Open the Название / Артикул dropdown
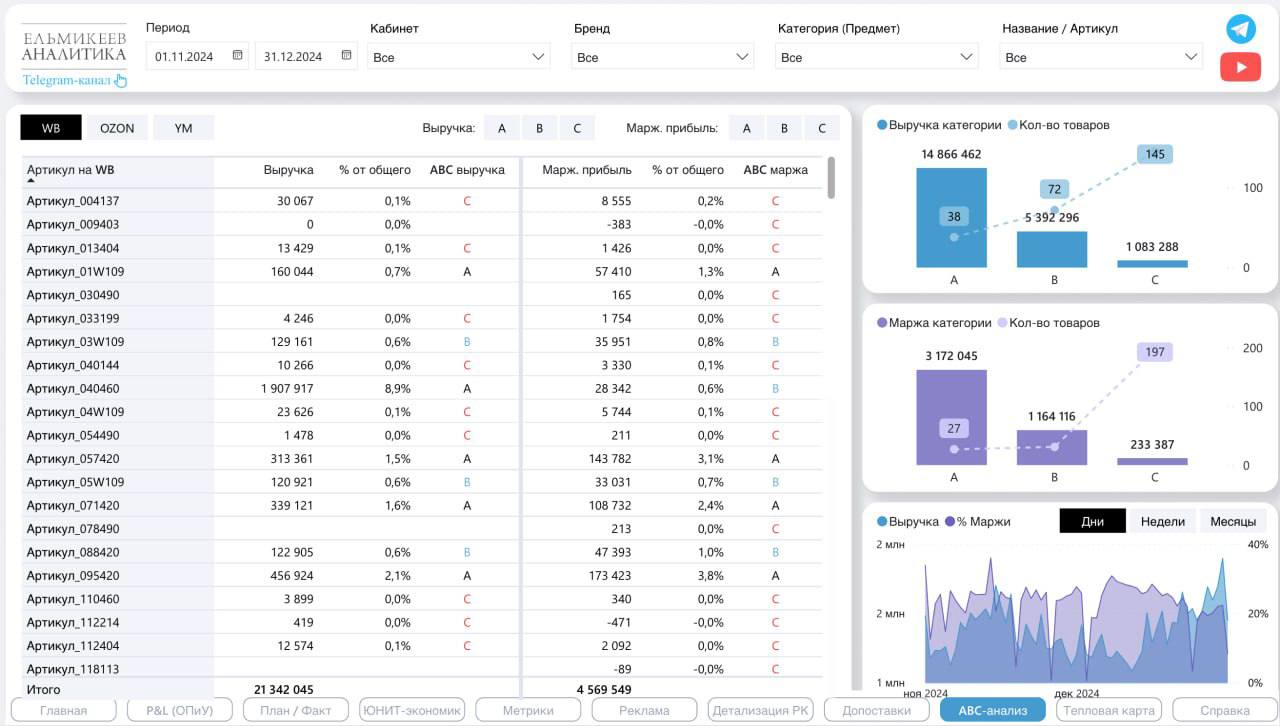 pyautogui.click(x=1101, y=57)
